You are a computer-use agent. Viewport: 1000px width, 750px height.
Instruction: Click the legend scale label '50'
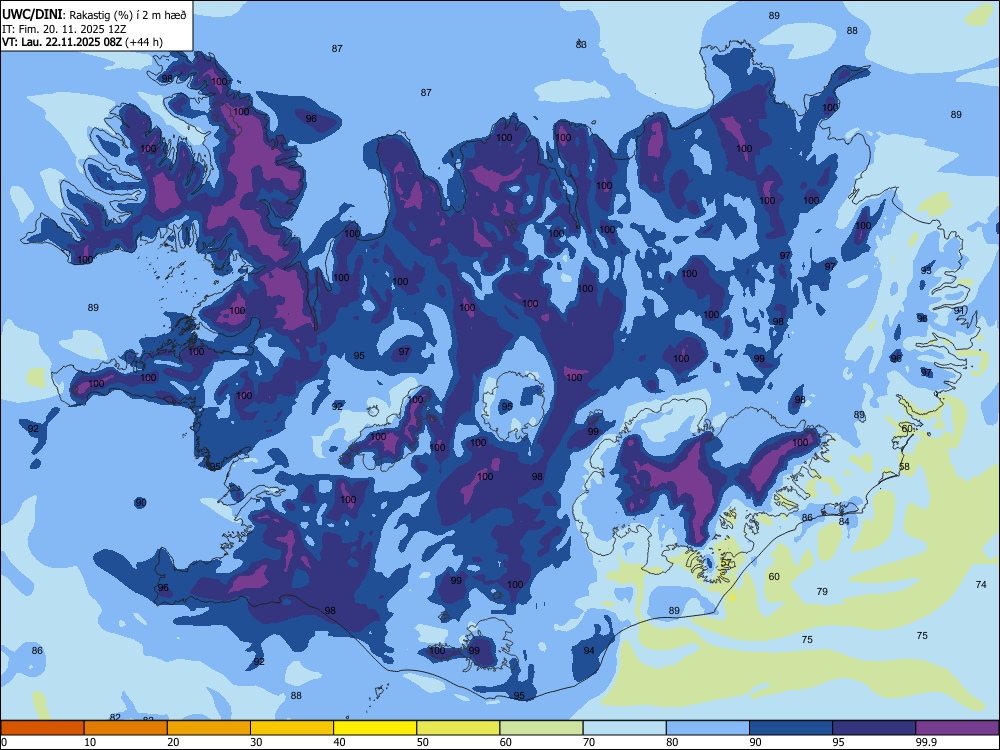click(x=423, y=742)
